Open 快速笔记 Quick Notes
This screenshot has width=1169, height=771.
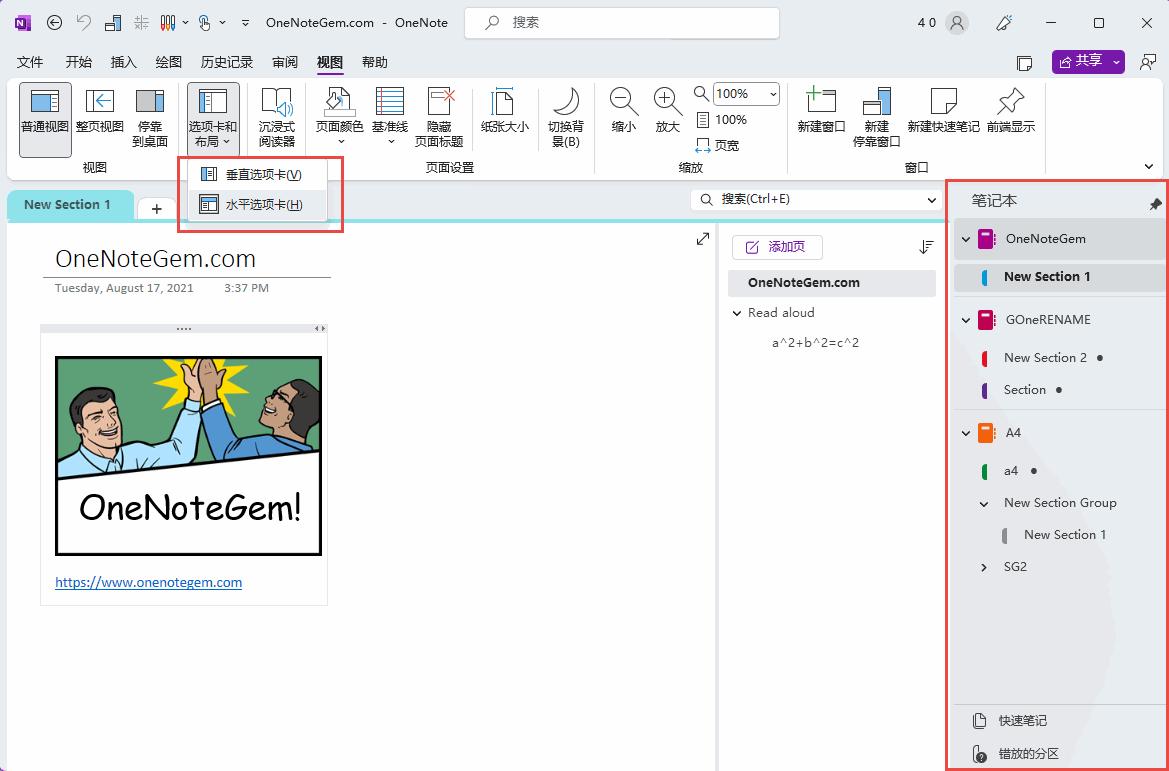tap(1009, 721)
